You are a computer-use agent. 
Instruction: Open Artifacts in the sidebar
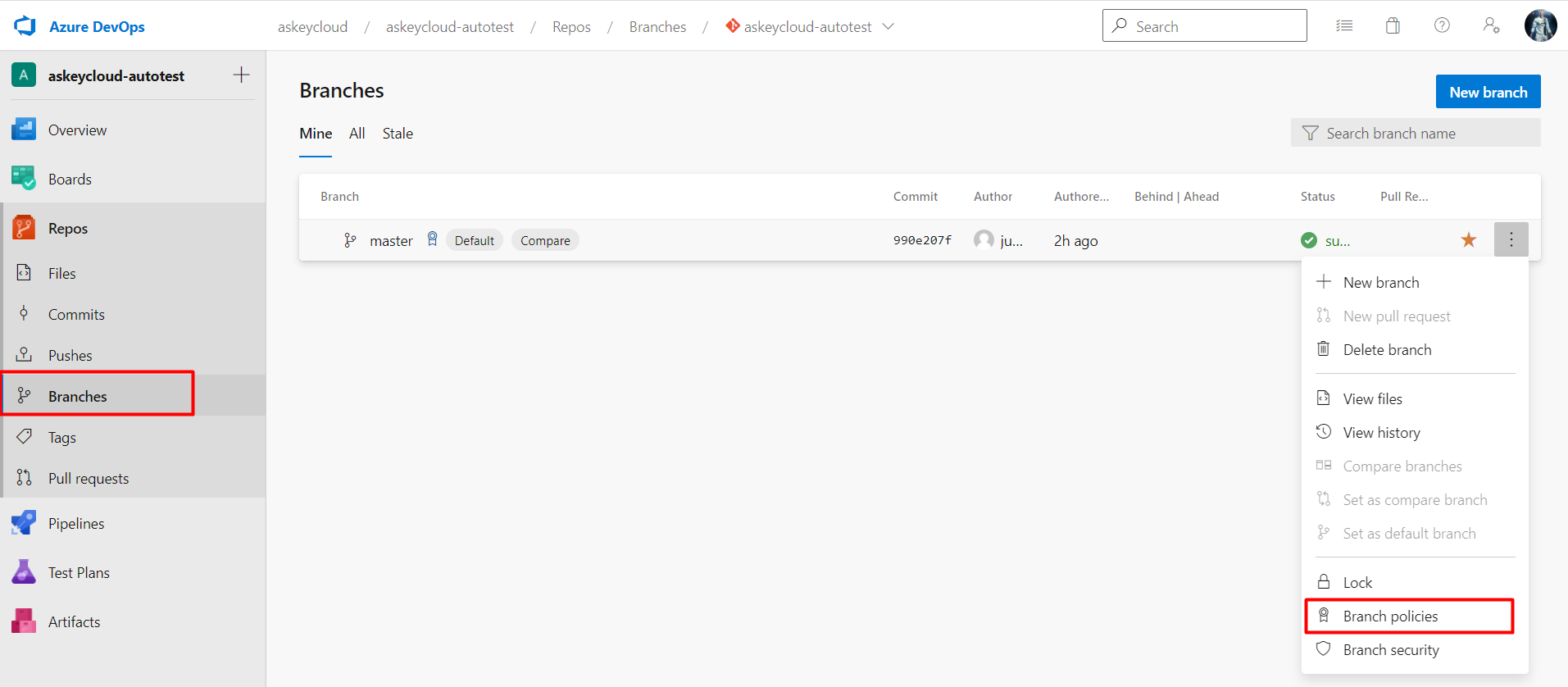133,621
